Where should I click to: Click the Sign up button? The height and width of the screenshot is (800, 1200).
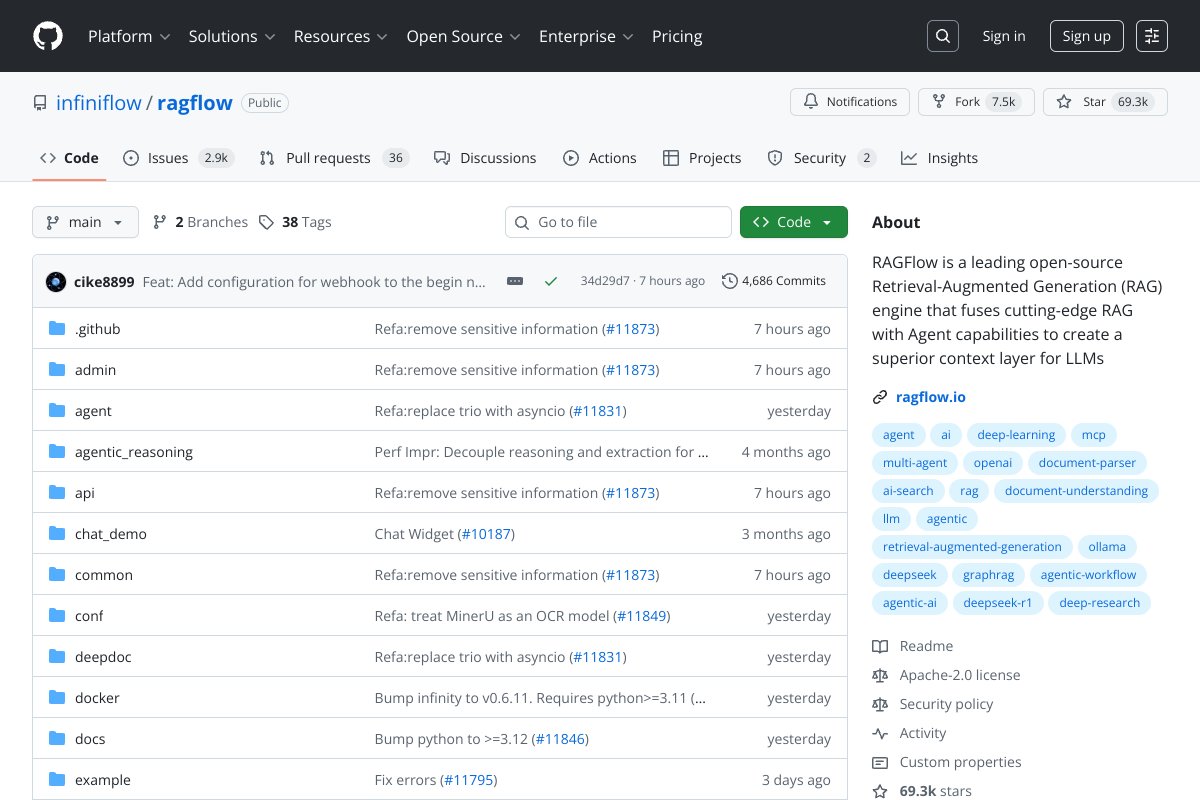1087,36
